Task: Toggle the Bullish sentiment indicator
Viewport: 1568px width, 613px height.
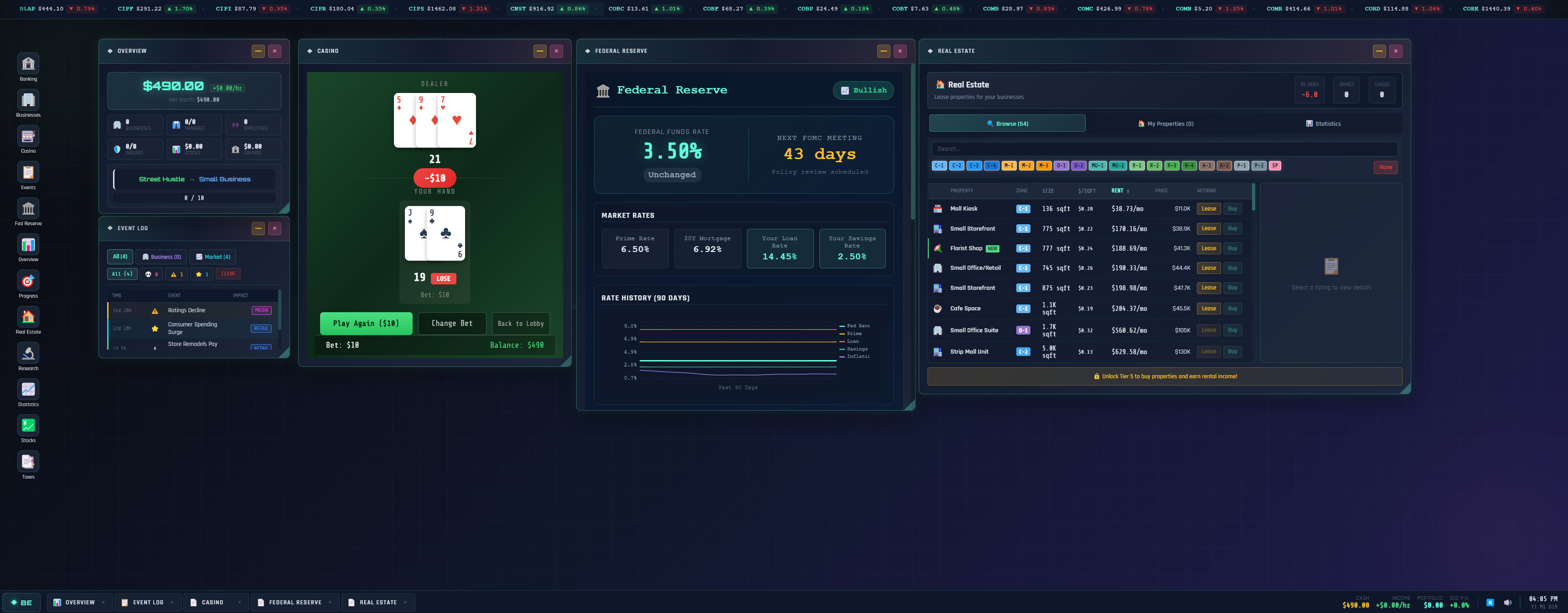Action: (863, 90)
